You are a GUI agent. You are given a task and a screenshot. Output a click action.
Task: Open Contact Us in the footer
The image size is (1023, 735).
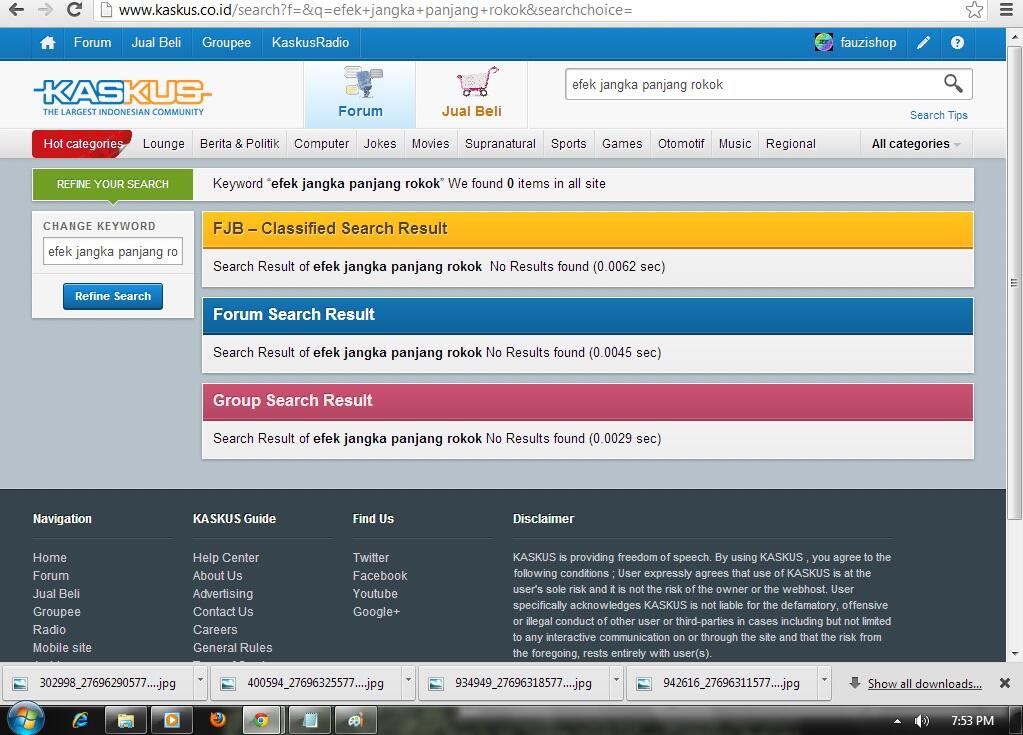tap(223, 612)
